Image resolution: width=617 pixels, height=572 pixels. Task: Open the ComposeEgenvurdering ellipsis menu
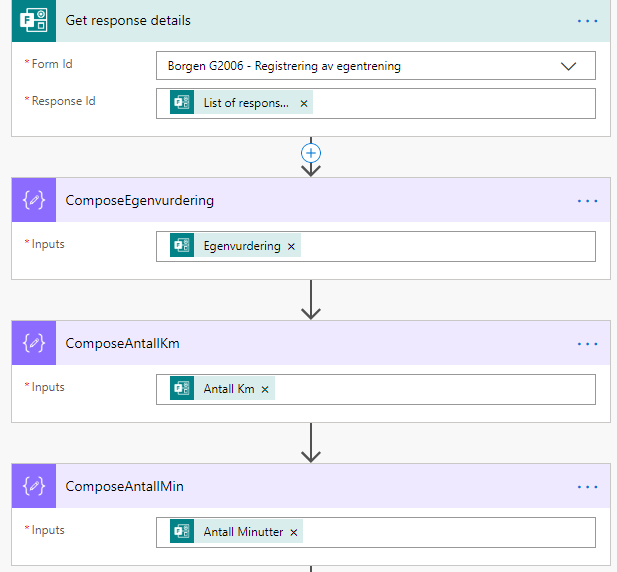coord(587,200)
